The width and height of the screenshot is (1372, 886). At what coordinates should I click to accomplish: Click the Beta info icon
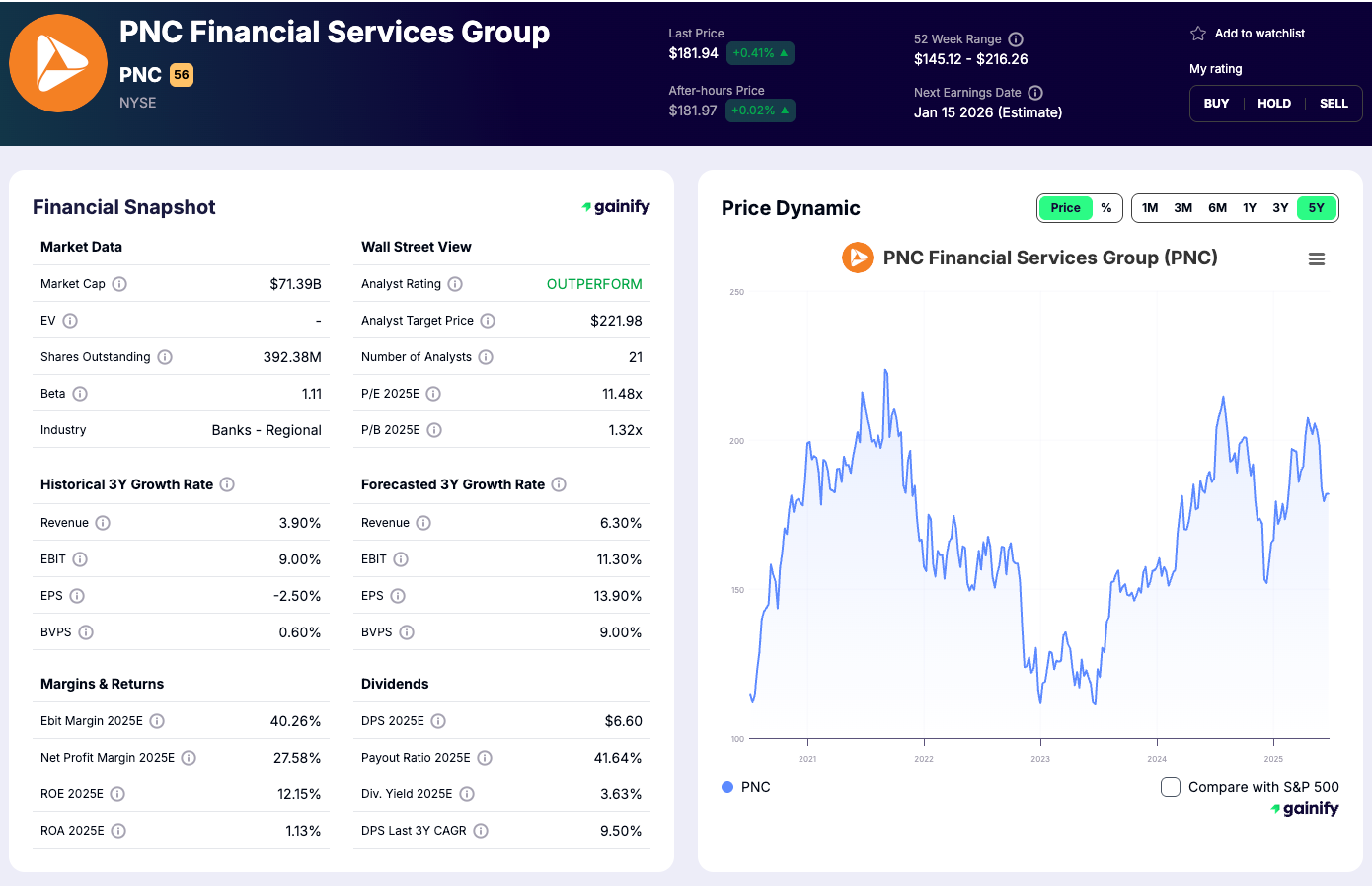pyautogui.click(x=78, y=393)
